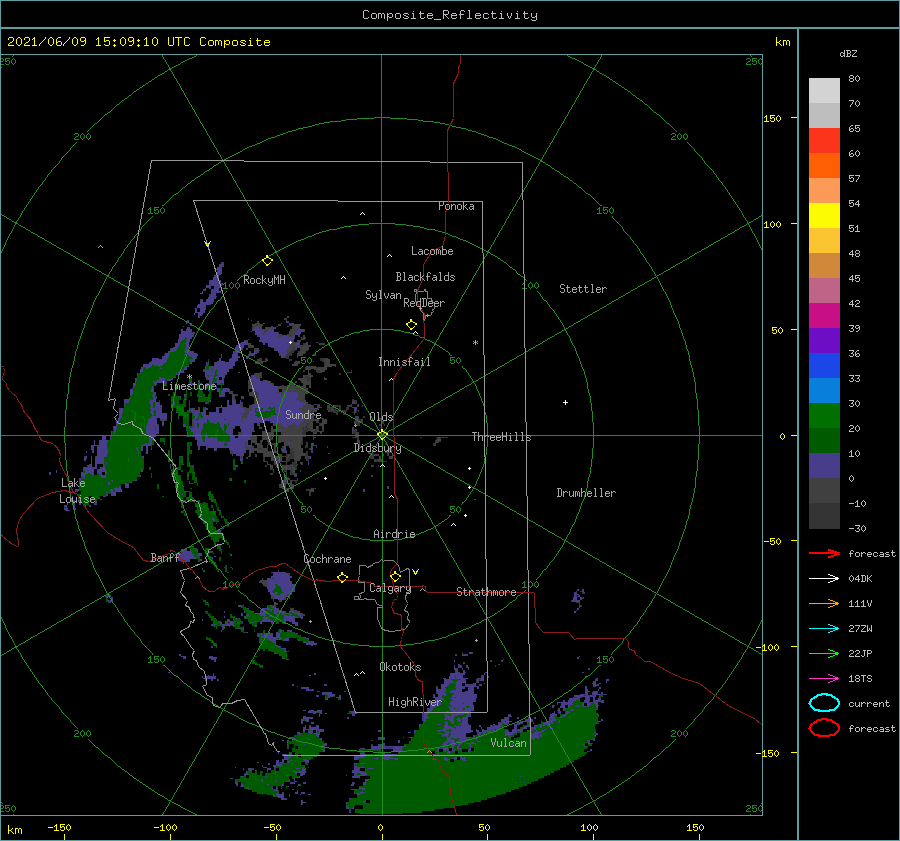Click the Okotoks town label
The image size is (900, 841).
point(400,667)
